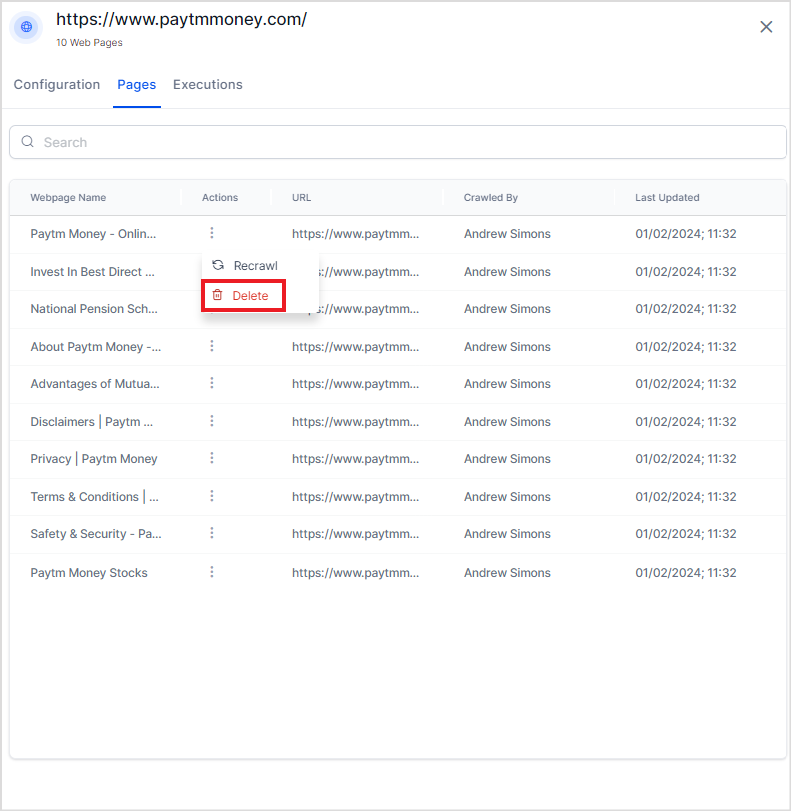Click into the Search input field
791x811 pixels.
click(400, 142)
